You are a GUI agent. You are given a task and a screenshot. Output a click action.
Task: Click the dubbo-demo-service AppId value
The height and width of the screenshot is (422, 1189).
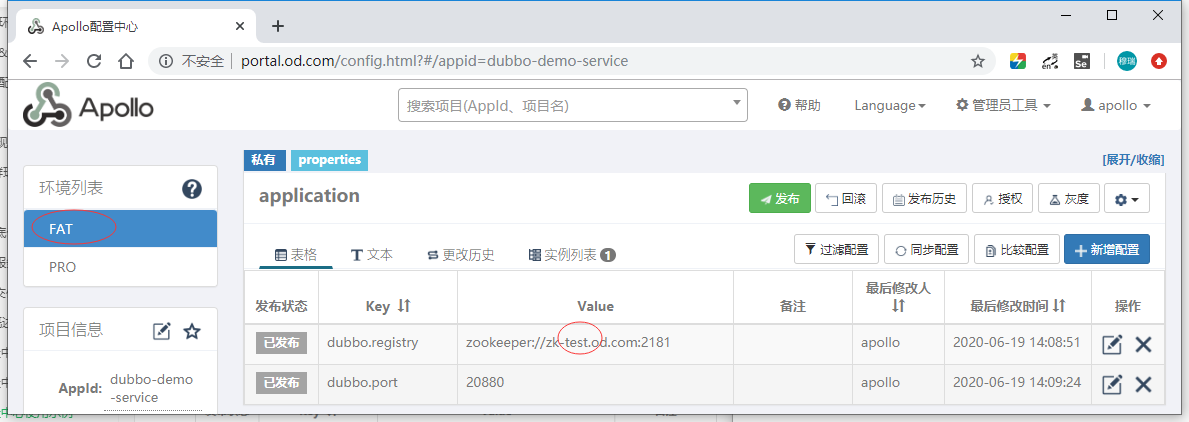tap(152, 388)
